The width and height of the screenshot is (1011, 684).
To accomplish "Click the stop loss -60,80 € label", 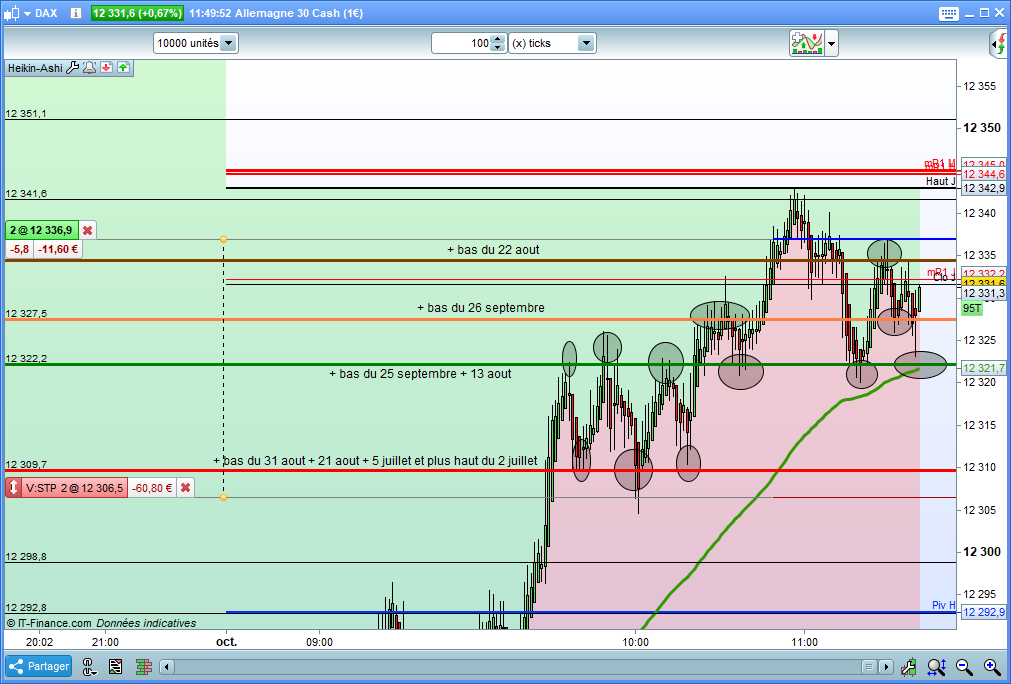I will 152,488.
